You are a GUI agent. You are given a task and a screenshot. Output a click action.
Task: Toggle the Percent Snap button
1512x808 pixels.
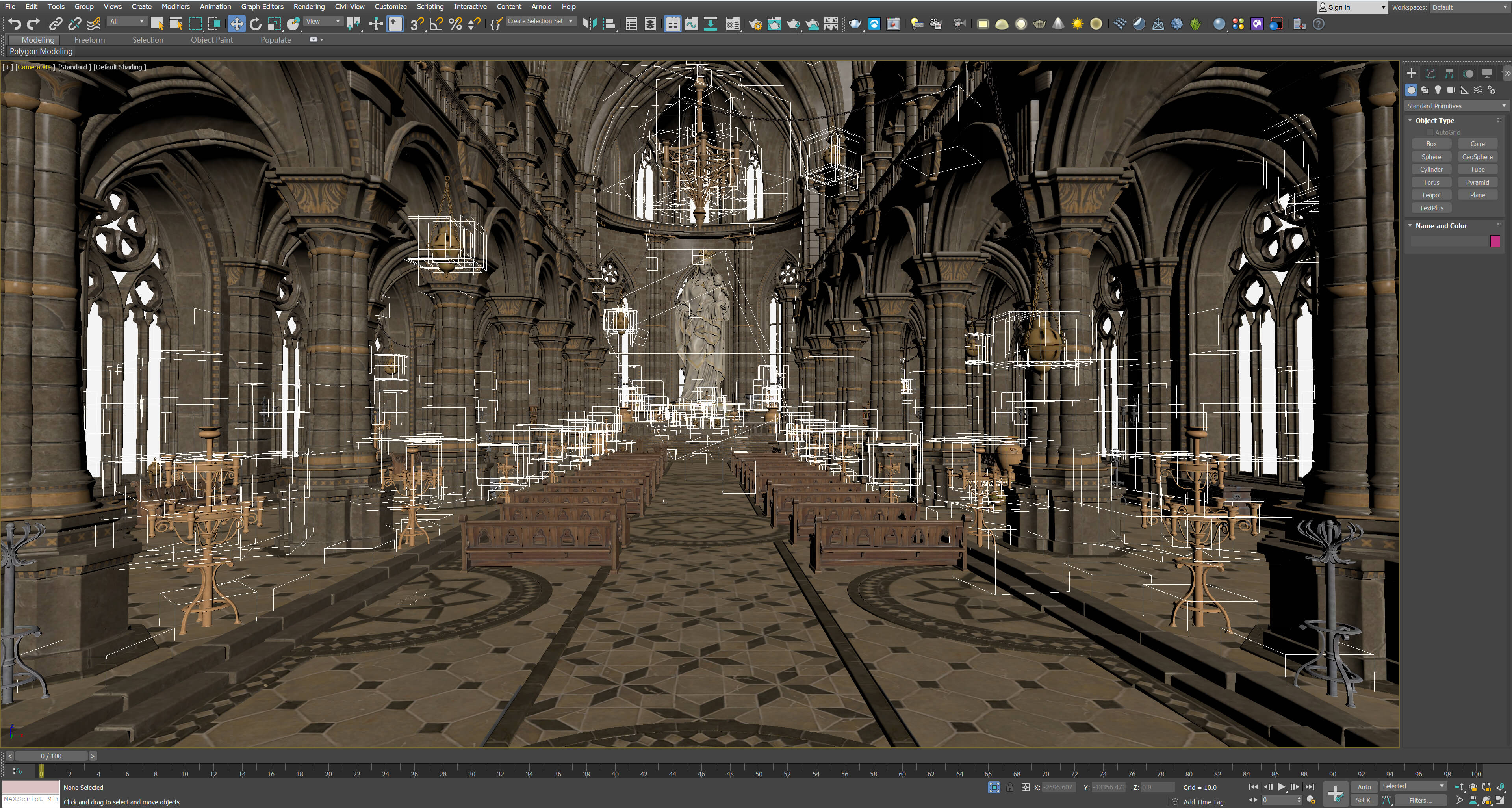click(x=455, y=24)
